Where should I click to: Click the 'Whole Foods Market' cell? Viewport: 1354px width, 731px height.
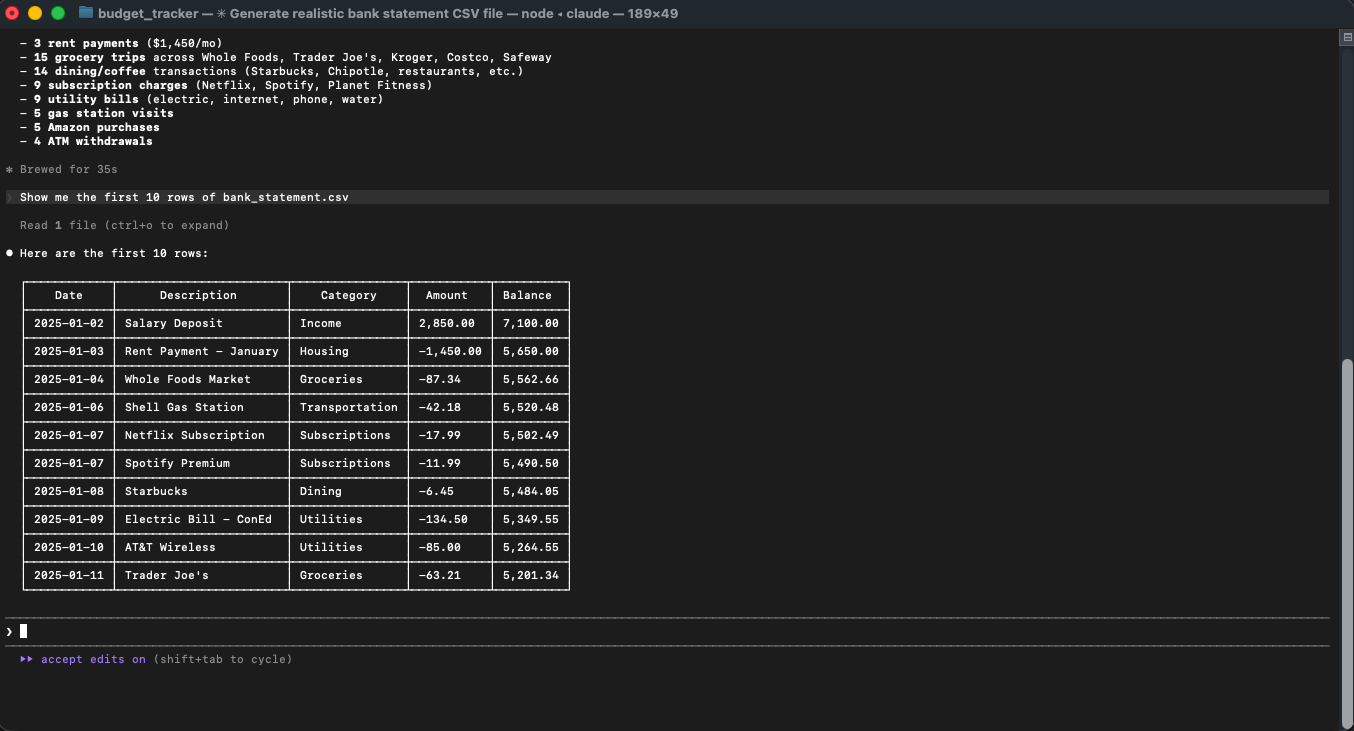(x=188, y=379)
